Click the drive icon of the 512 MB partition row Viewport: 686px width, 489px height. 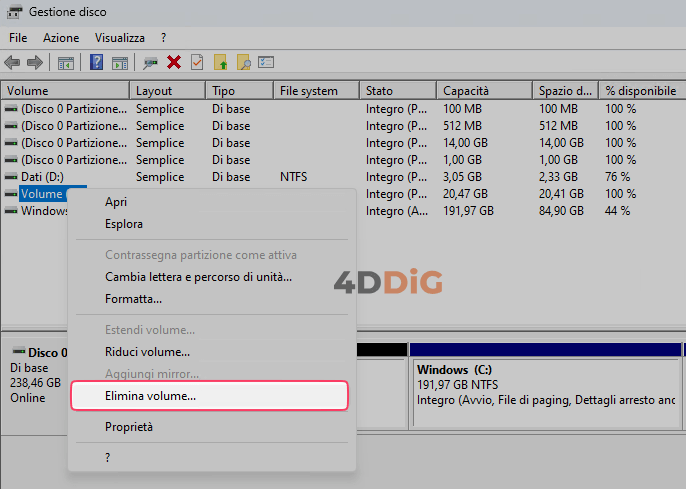11,126
